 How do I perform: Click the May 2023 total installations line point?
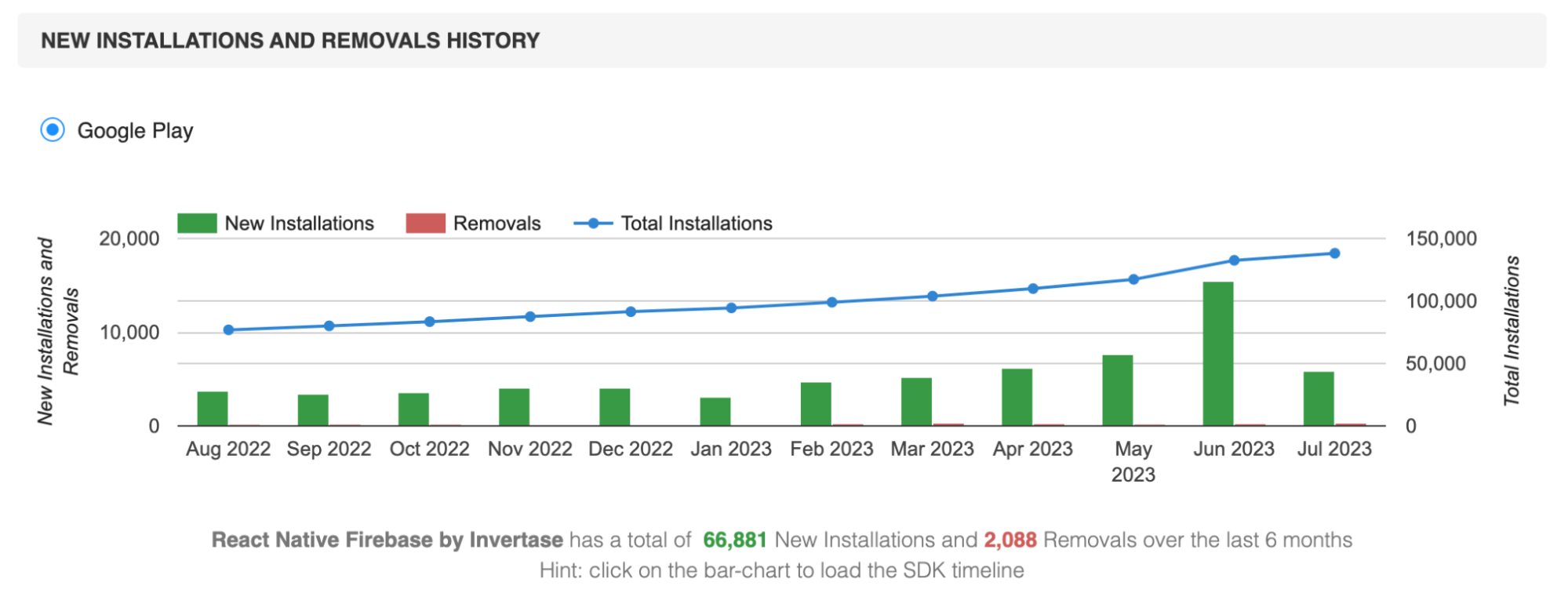(1133, 279)
